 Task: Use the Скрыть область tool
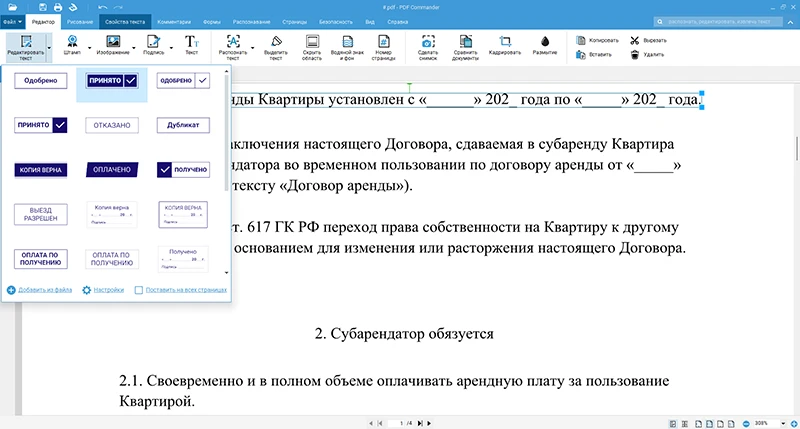coord(312,47)
